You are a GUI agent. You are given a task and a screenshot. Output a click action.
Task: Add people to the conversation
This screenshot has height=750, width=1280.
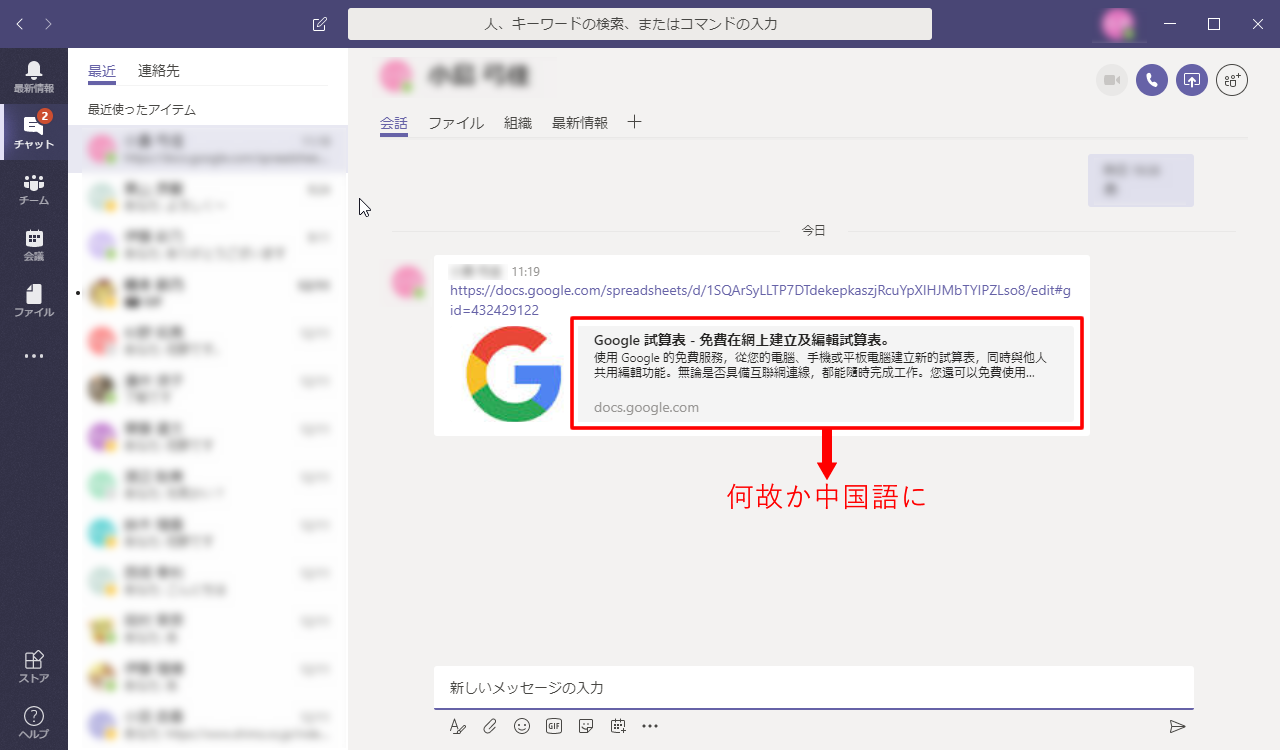click(1231, 80)
